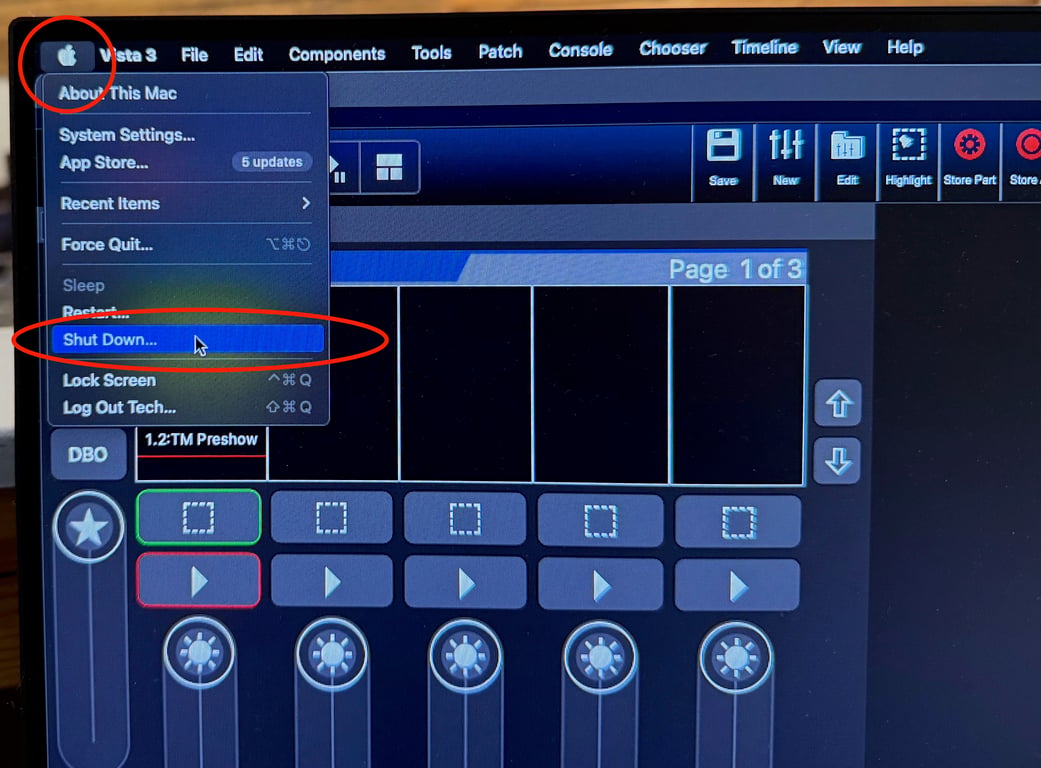Click second playback fader intensity knob
1041x768 pixels.
pos(332,654)
